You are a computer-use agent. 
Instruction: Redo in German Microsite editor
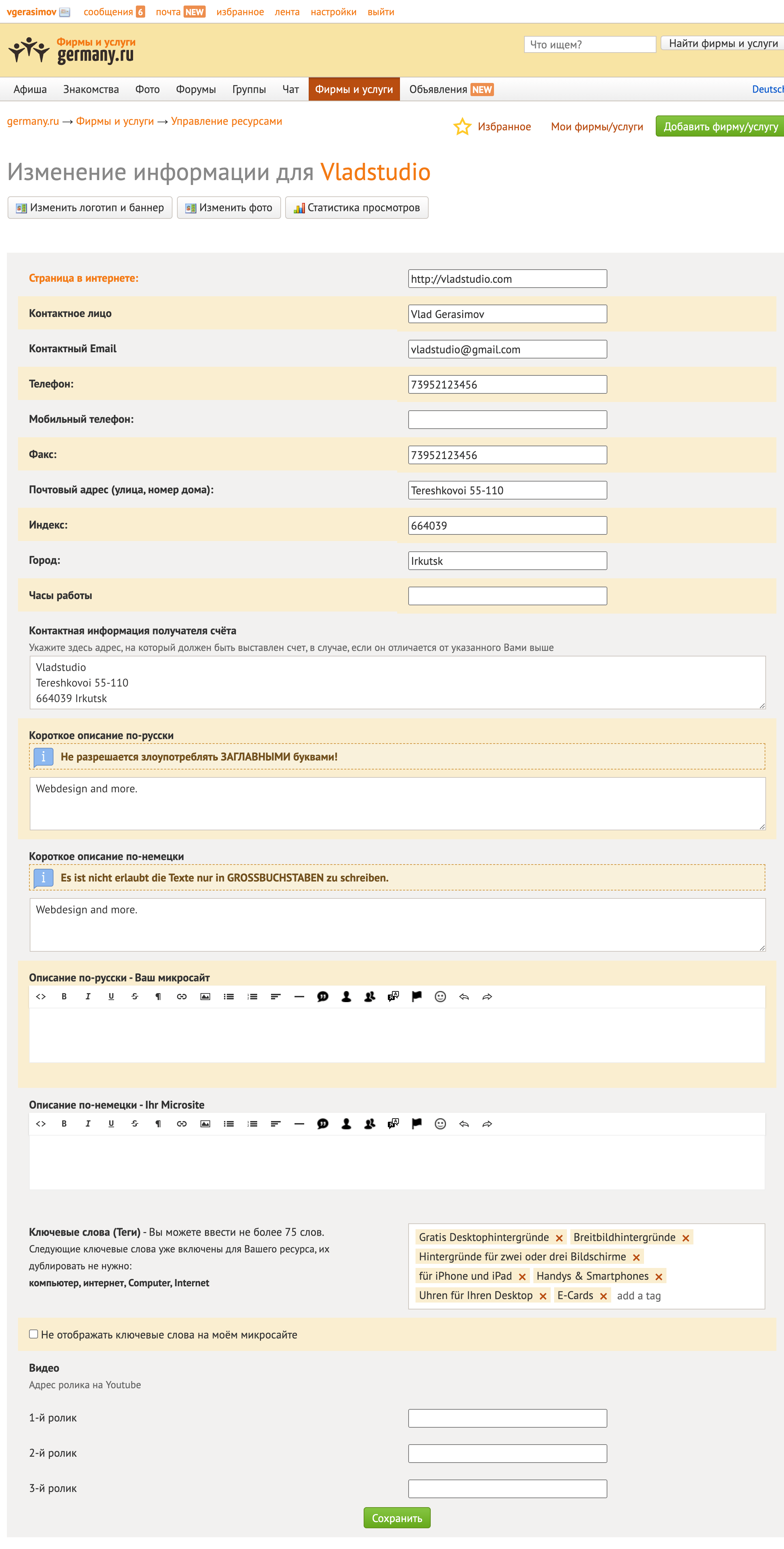pyautogui.click(x=487, y=1124)
